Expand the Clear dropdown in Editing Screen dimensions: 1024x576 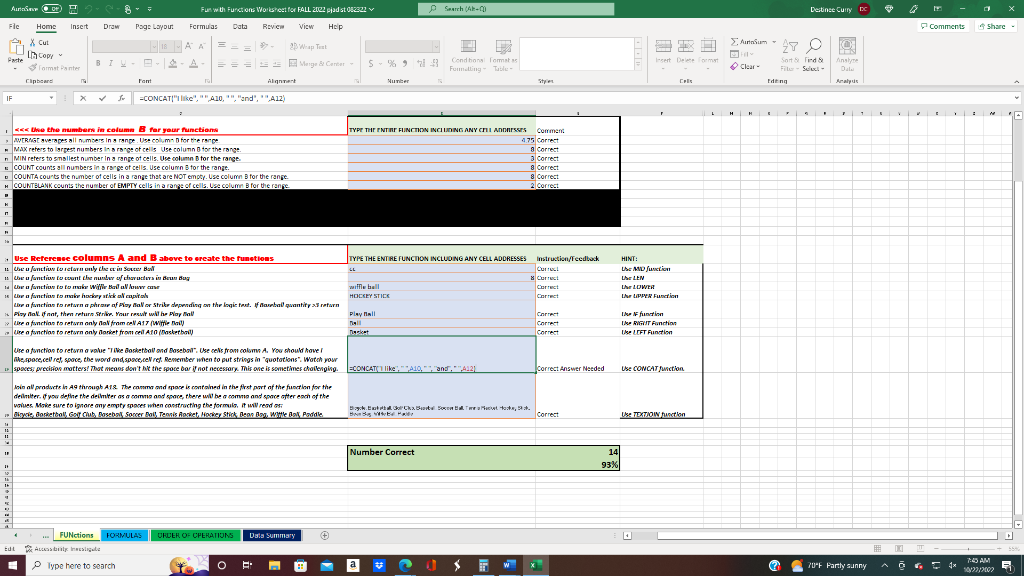(759, 67)
